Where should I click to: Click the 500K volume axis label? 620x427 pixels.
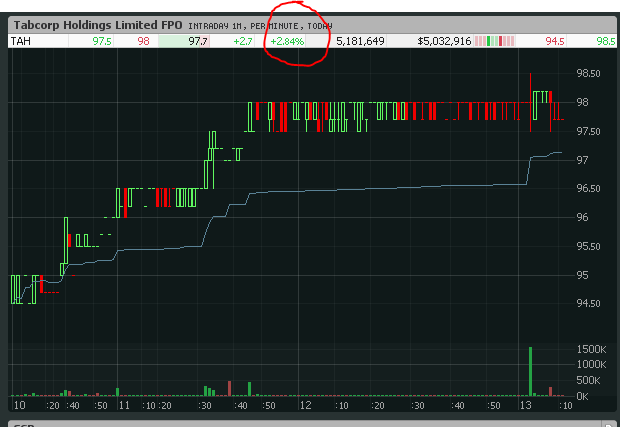(588, 380)
